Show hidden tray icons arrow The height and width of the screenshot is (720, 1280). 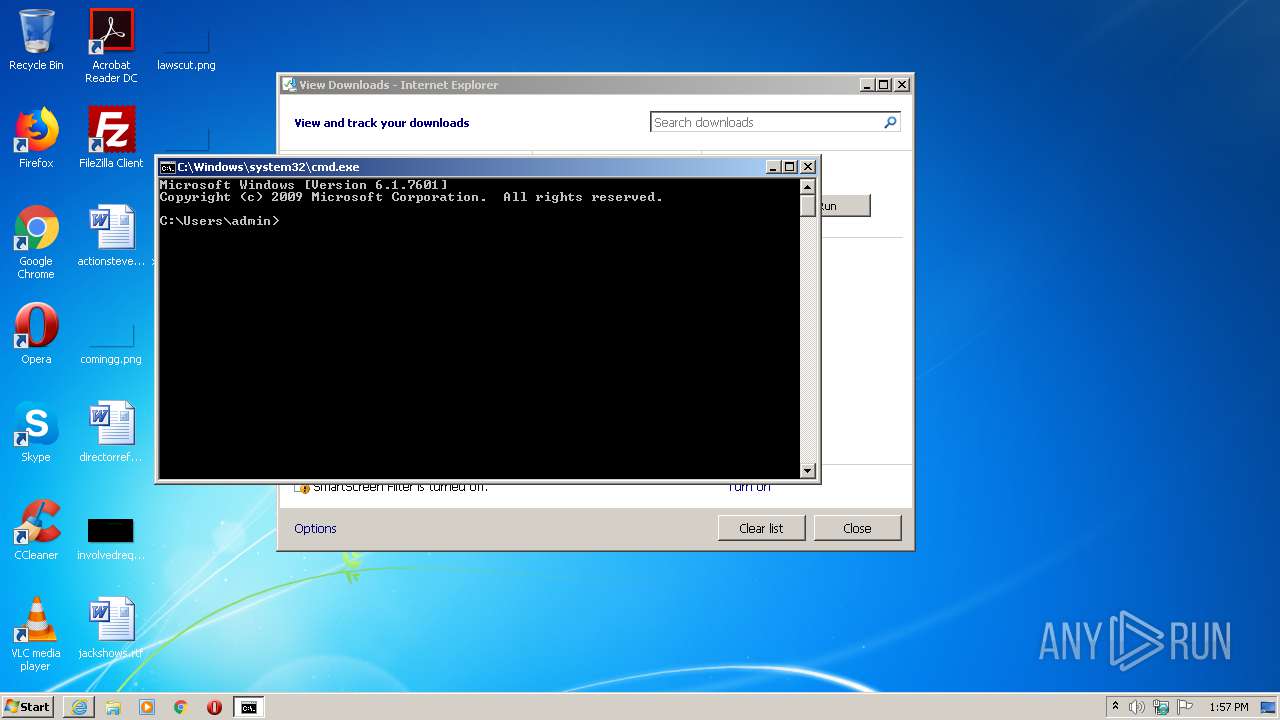click(x=1115, y=707)
